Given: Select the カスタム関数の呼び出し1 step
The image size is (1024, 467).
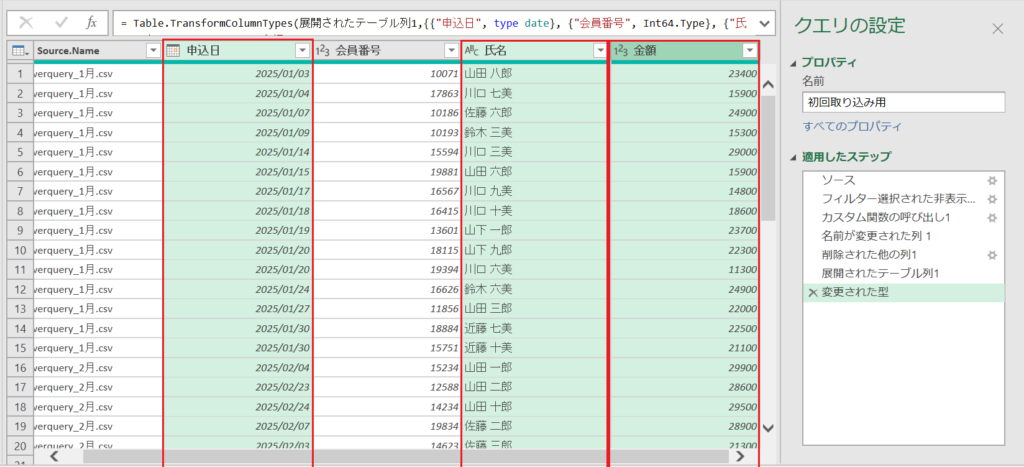Looking at the screenshot, I should (886, 217).
